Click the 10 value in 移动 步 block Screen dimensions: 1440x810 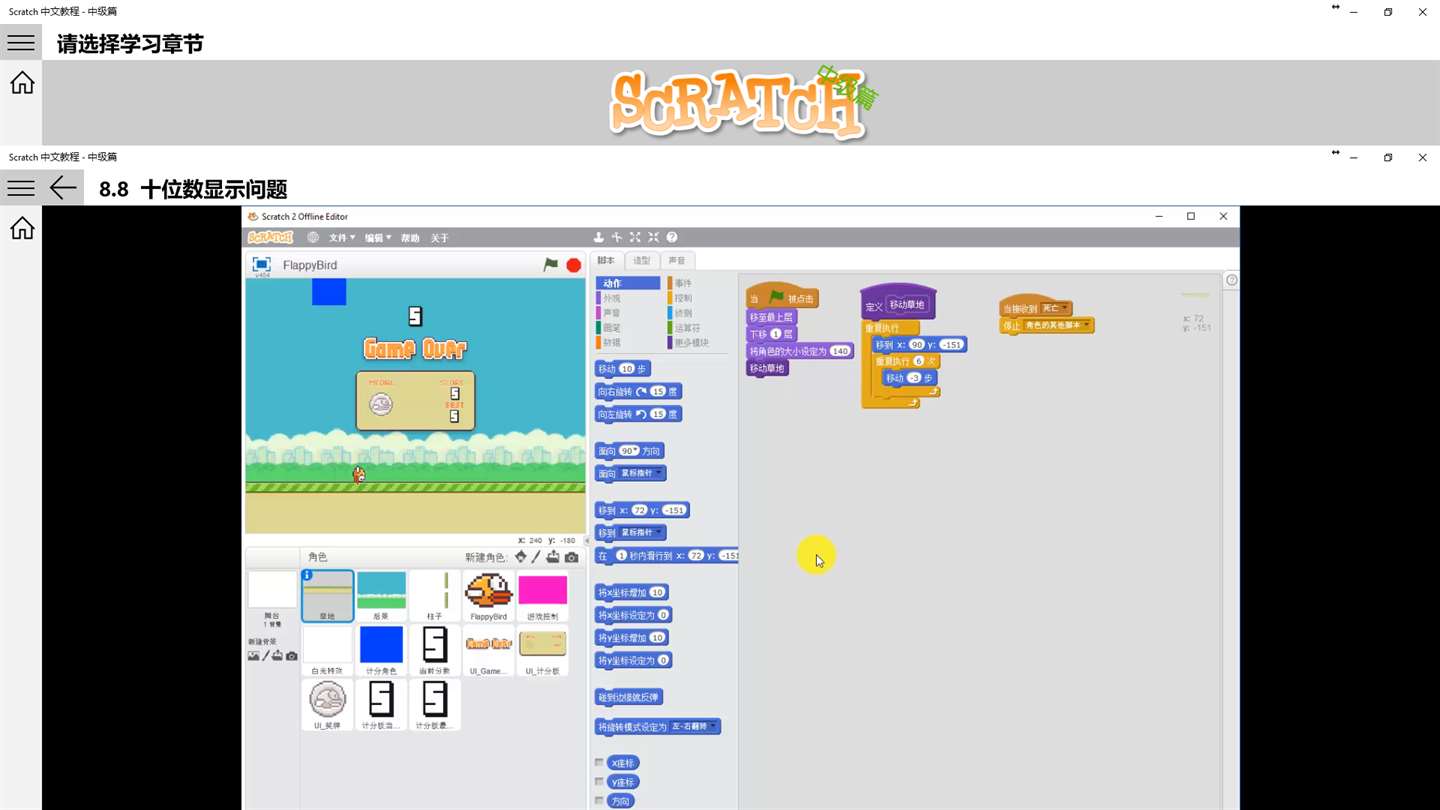point(626,369)
